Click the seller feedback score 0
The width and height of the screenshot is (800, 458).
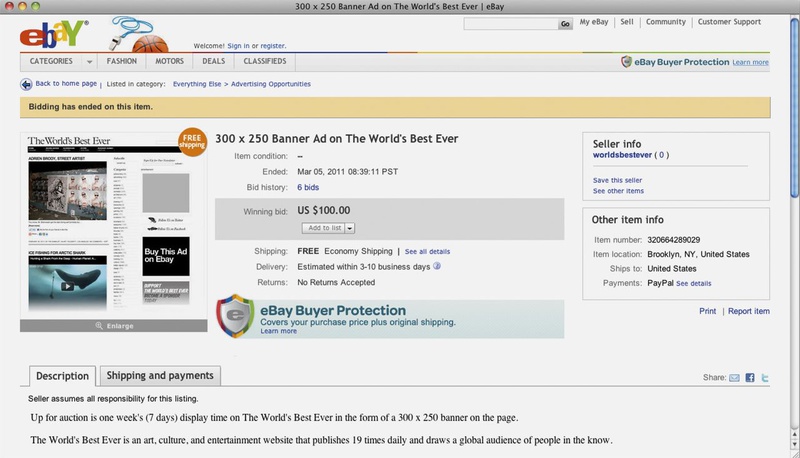(x=662, y=155)
